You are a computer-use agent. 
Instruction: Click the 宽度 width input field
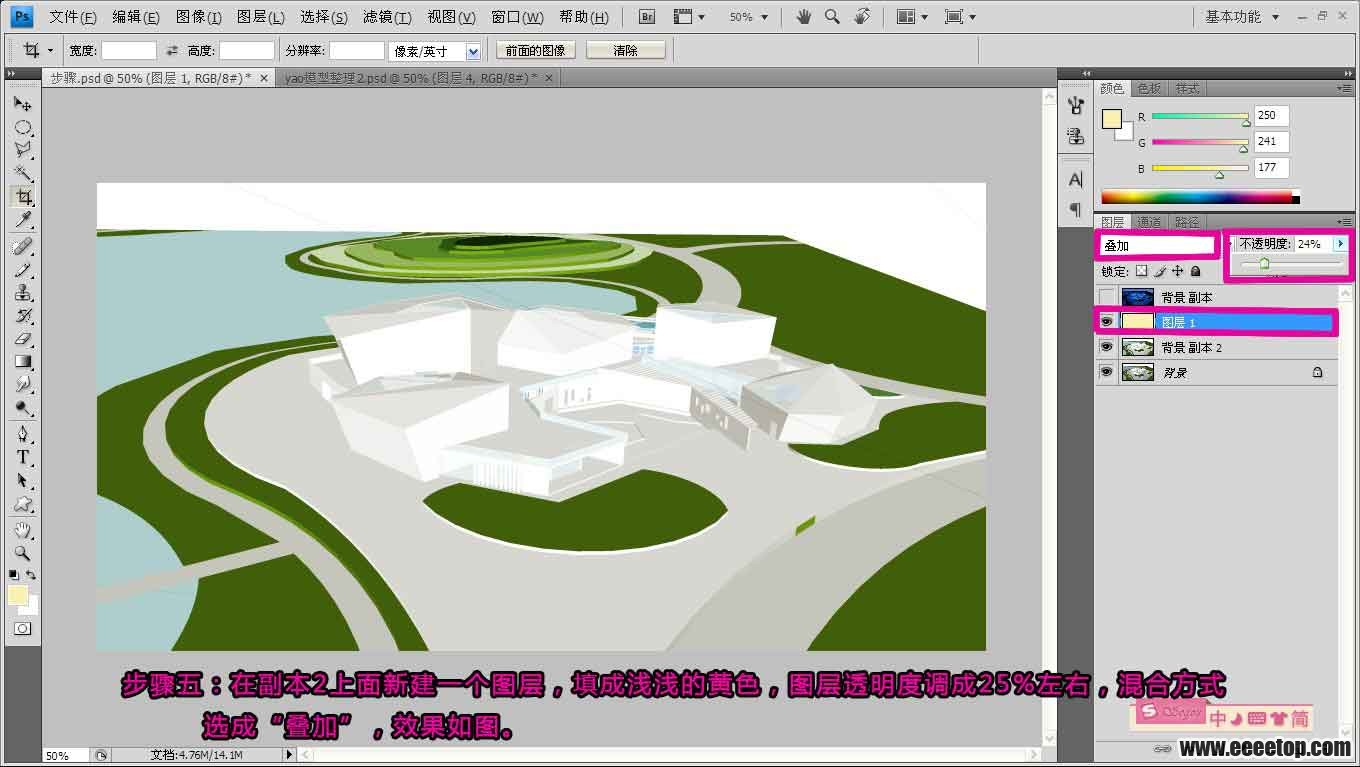point(129,50)
